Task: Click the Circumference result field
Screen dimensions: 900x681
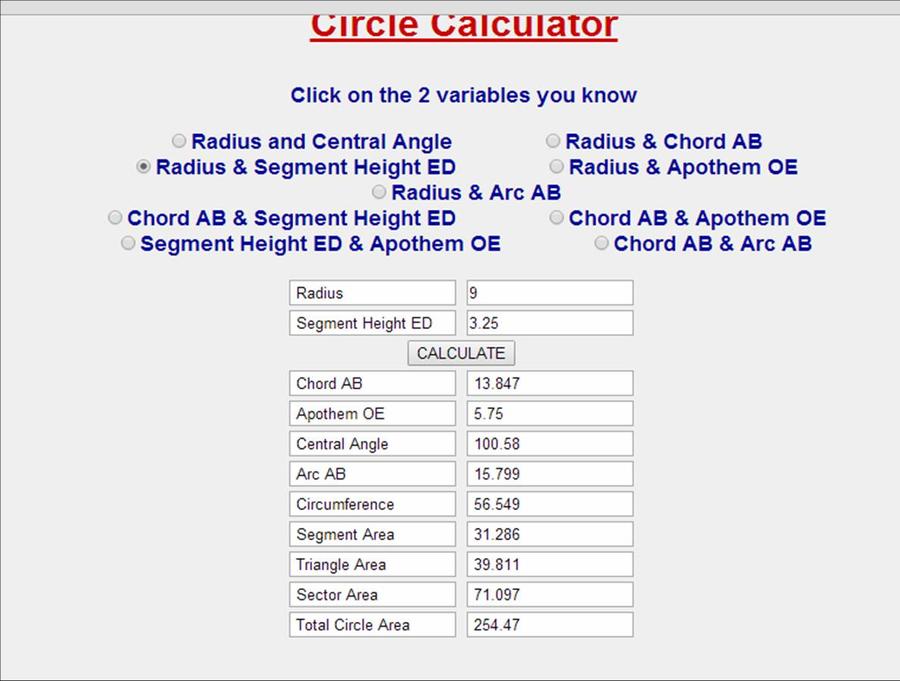Action: click(549, 504)
